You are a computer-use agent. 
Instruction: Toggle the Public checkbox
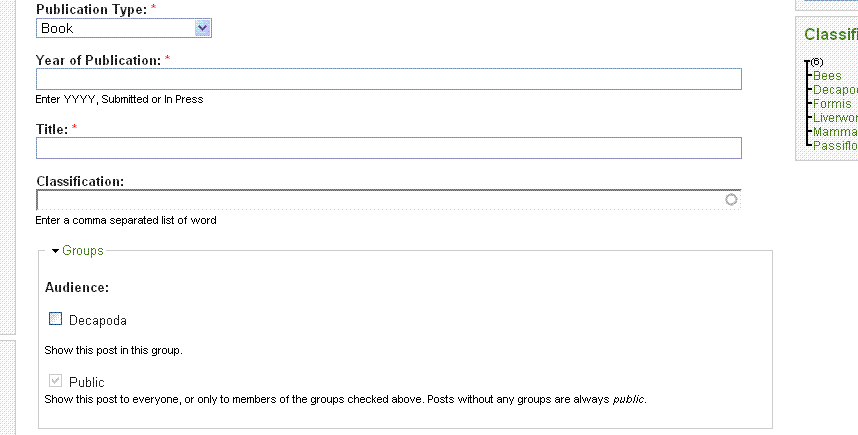[55, 380]
